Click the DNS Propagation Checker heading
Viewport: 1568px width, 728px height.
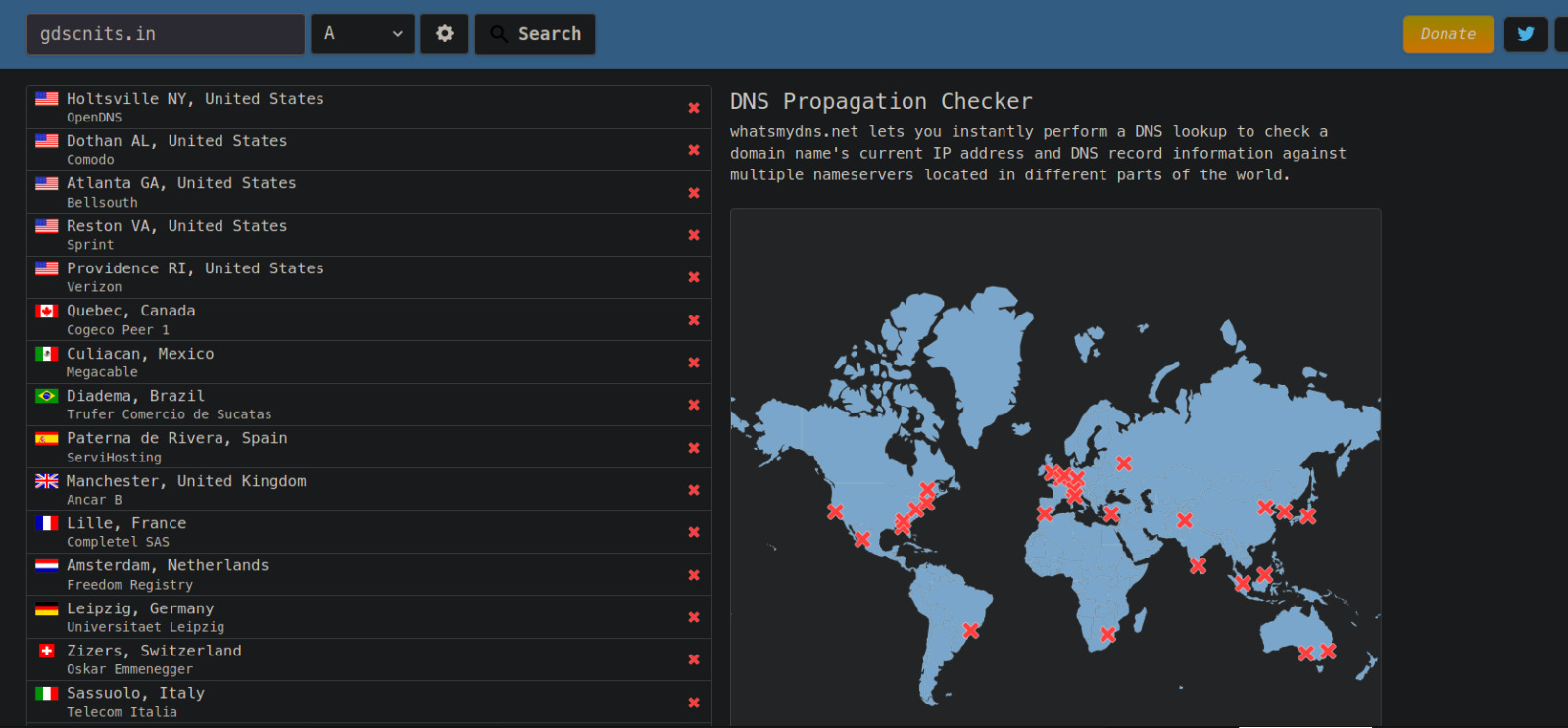coord(881,102)
